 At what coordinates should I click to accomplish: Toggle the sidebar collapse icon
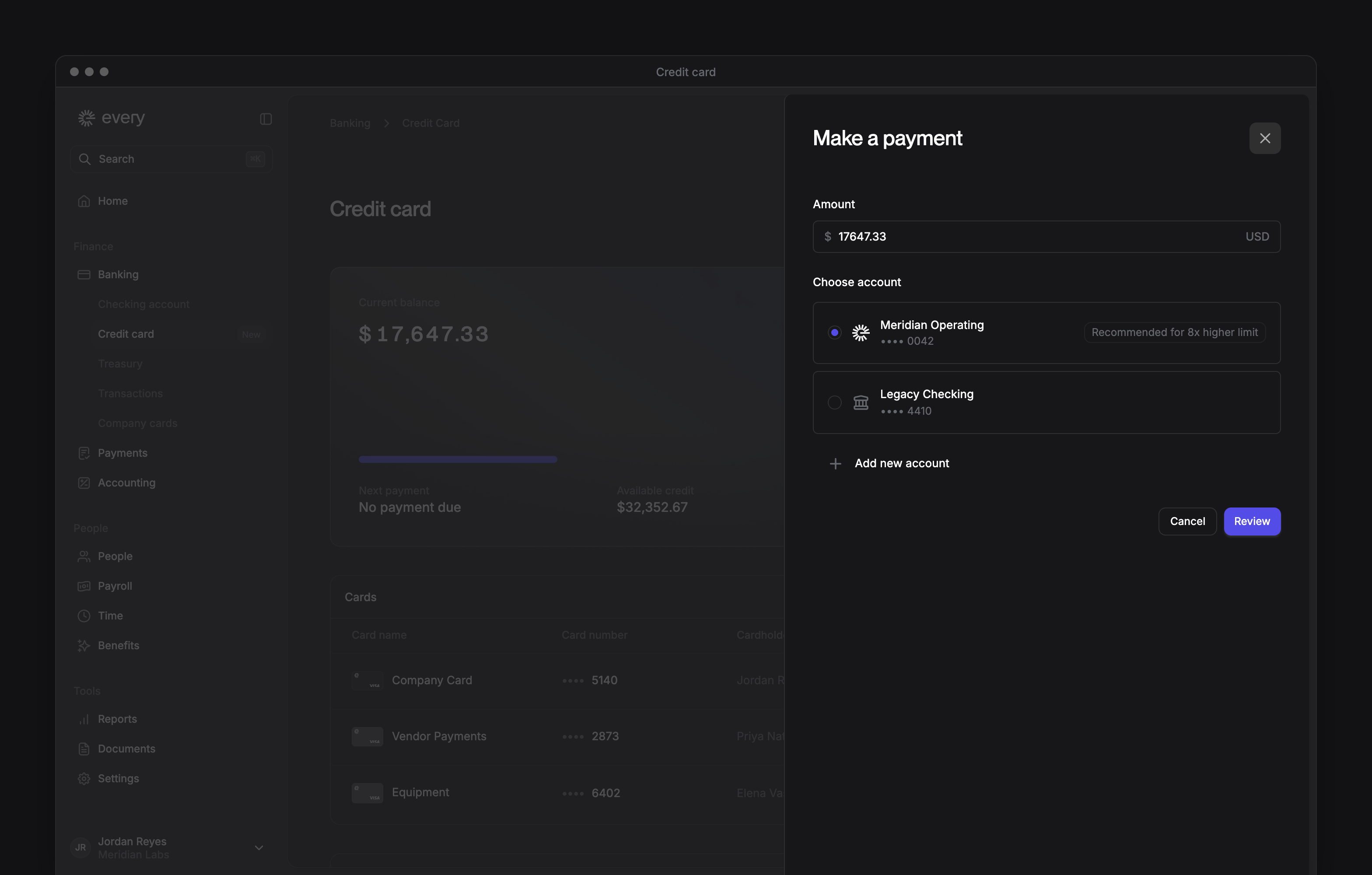(x=266, y=119)
